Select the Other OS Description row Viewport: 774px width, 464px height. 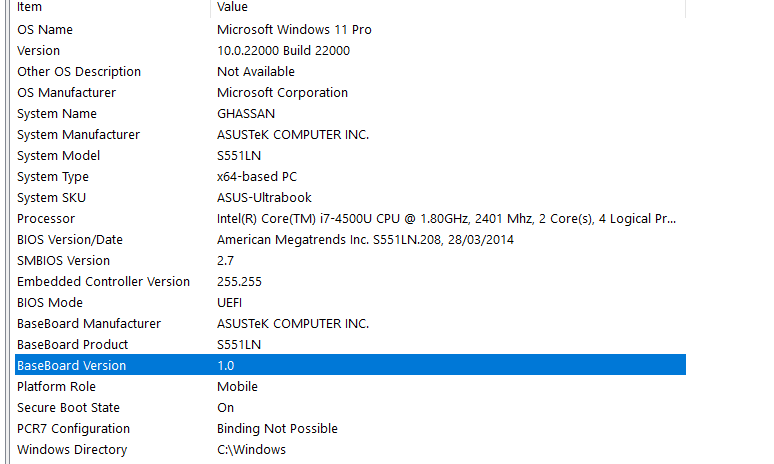(x=350, y=72)
